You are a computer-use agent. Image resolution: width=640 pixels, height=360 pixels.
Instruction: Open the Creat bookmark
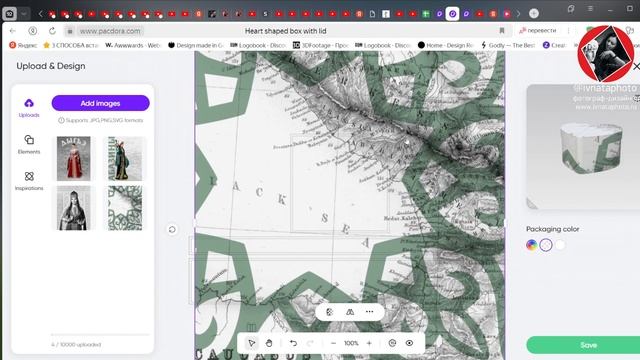tap(554, 45)
